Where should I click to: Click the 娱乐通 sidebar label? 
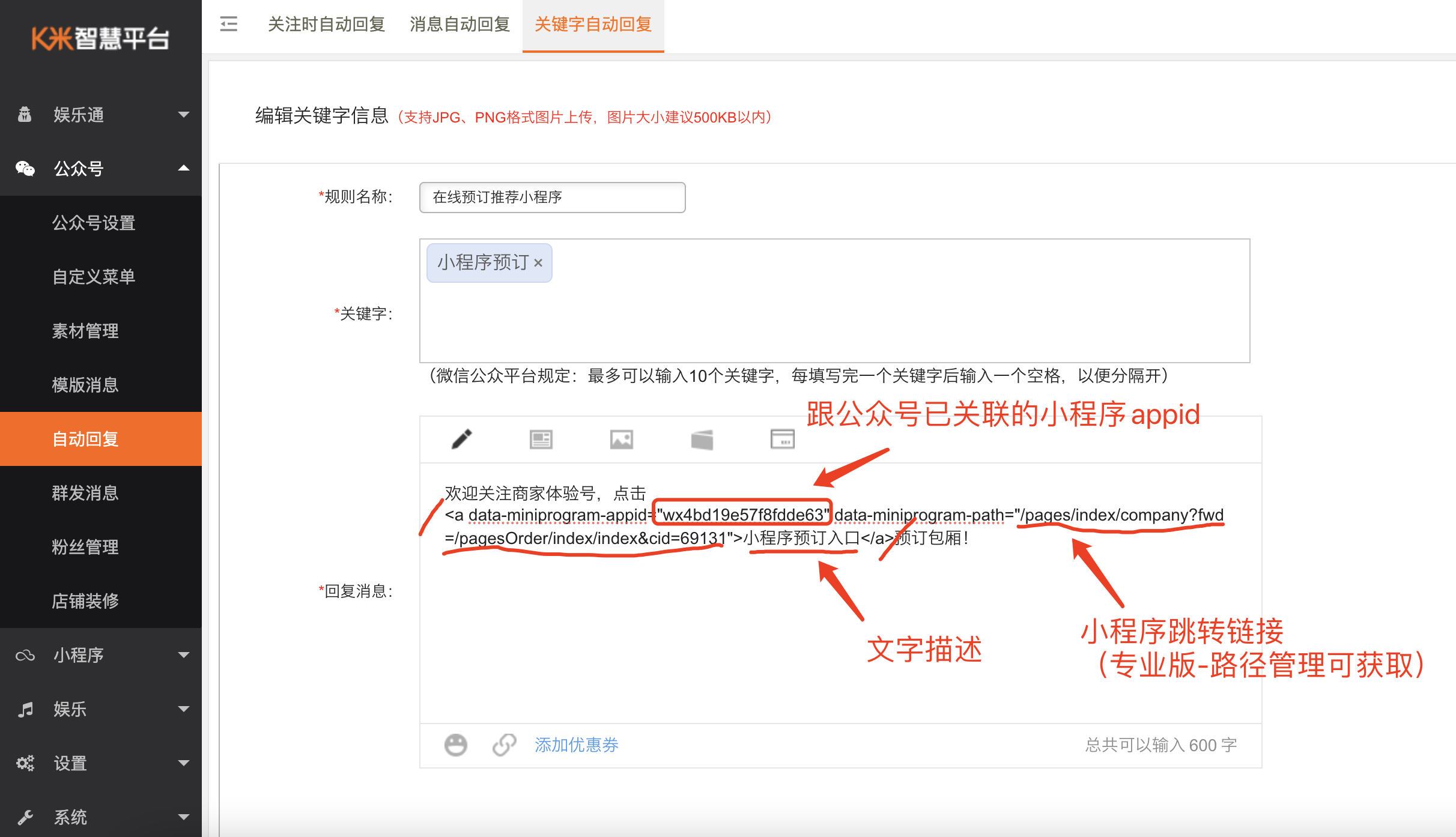coord(79,114)
